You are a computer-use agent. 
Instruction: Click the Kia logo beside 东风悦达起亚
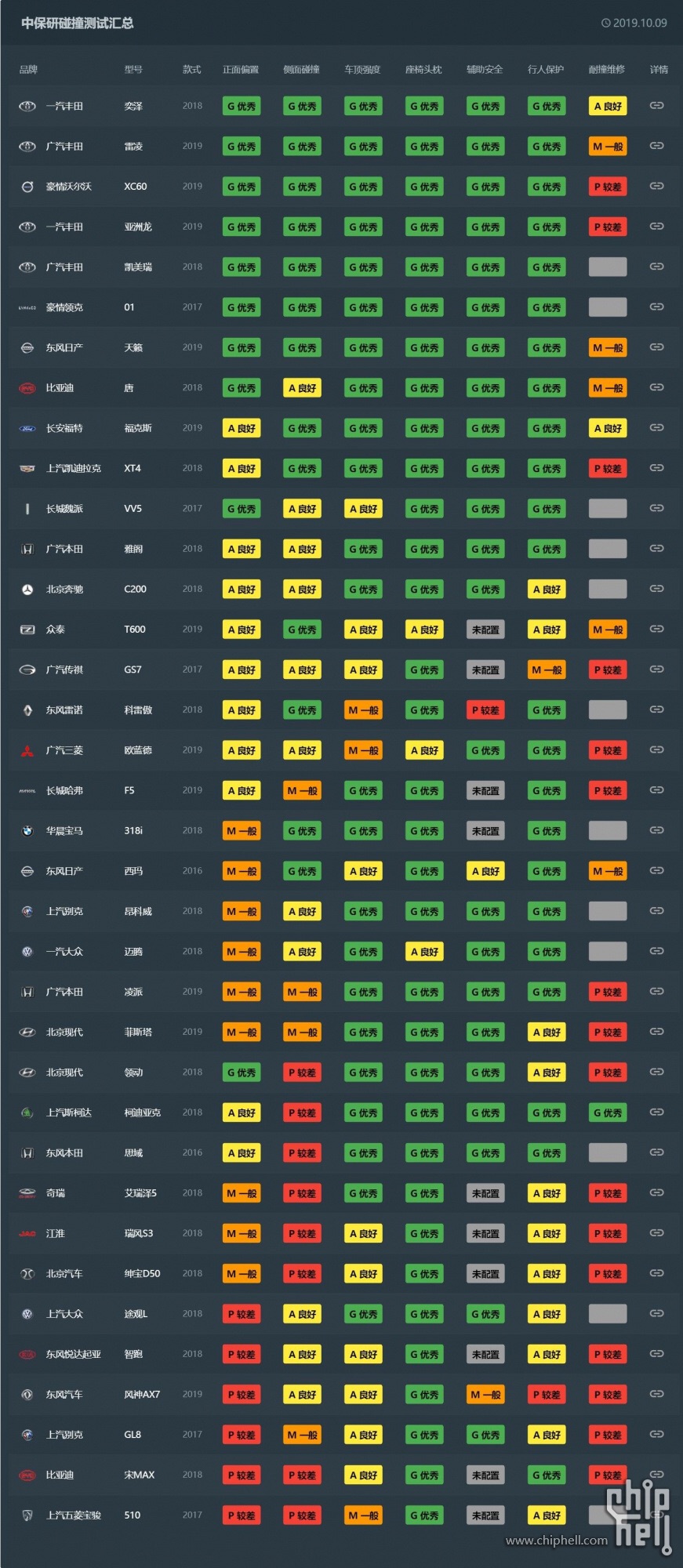27,1355
